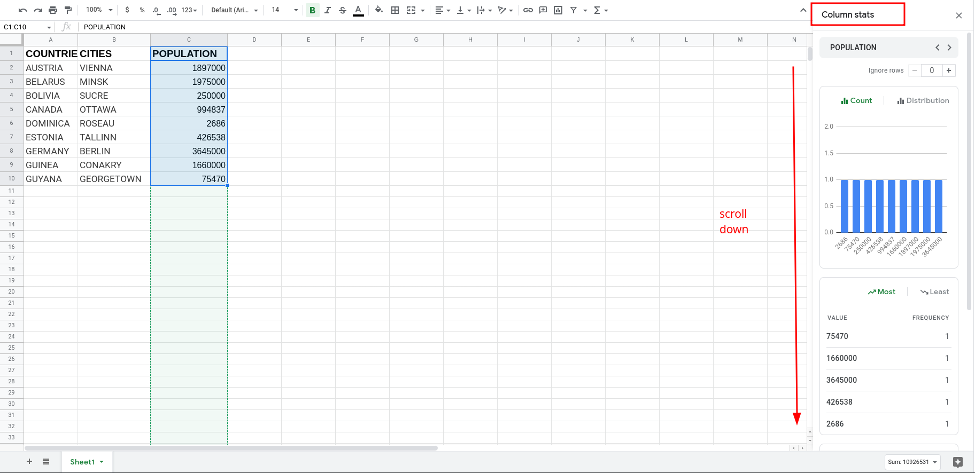Open Functions sigma dropdown
This screenshot has width=977, height=474.
click(x=600, y=10)
